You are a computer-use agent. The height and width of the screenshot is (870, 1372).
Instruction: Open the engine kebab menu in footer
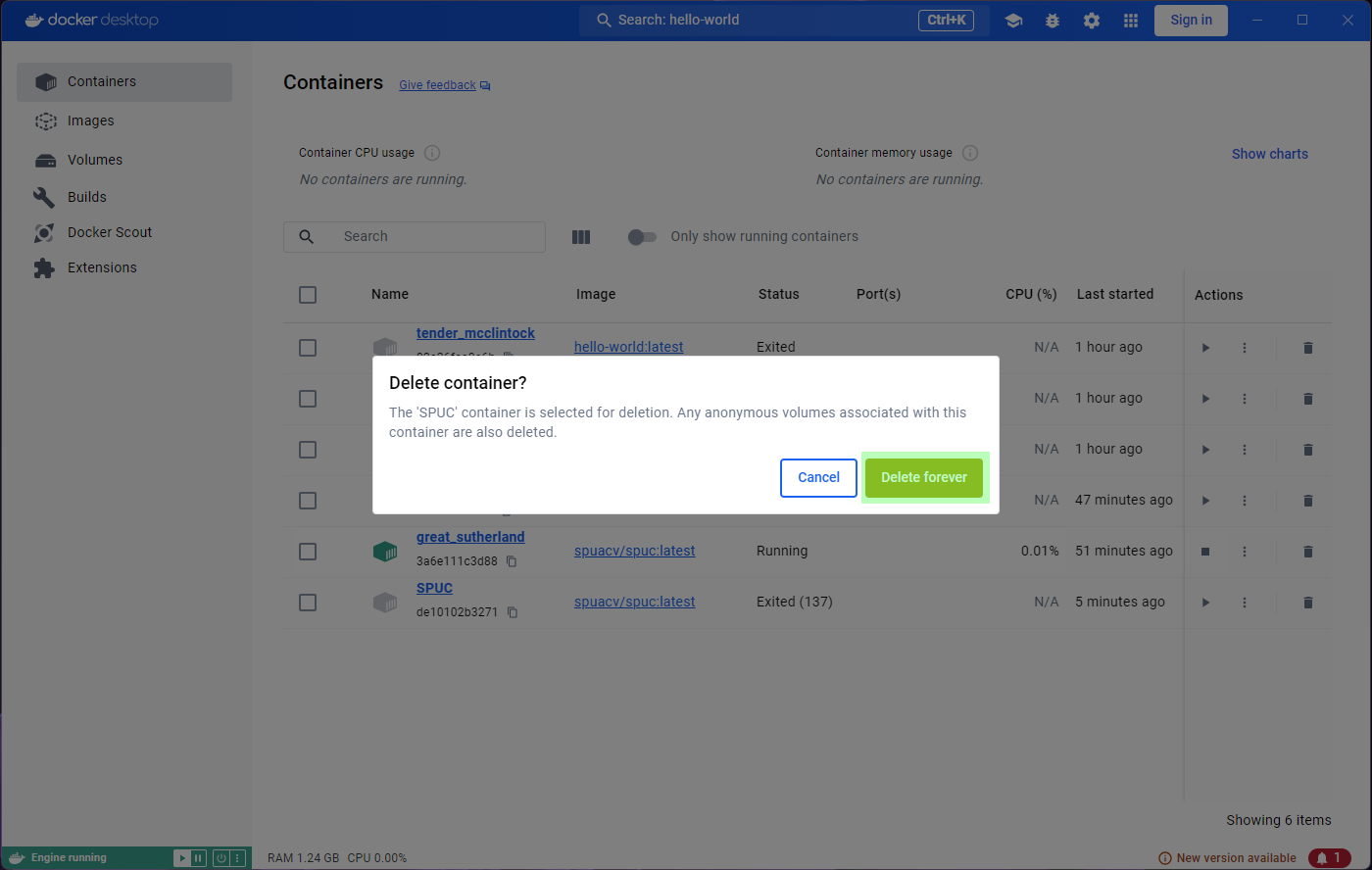pos(236,858)
